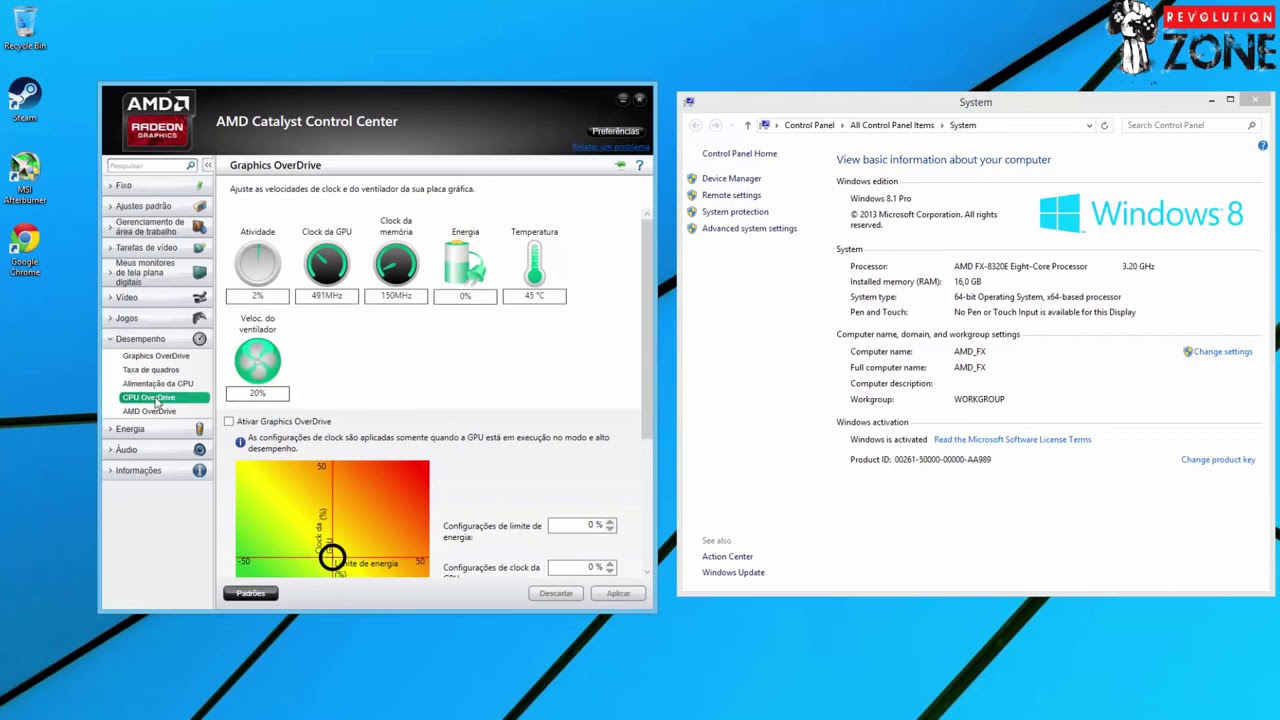Click the Descartar button
Image resolution: width=1280 pixels, height=720 pixels.
[556, 593]
